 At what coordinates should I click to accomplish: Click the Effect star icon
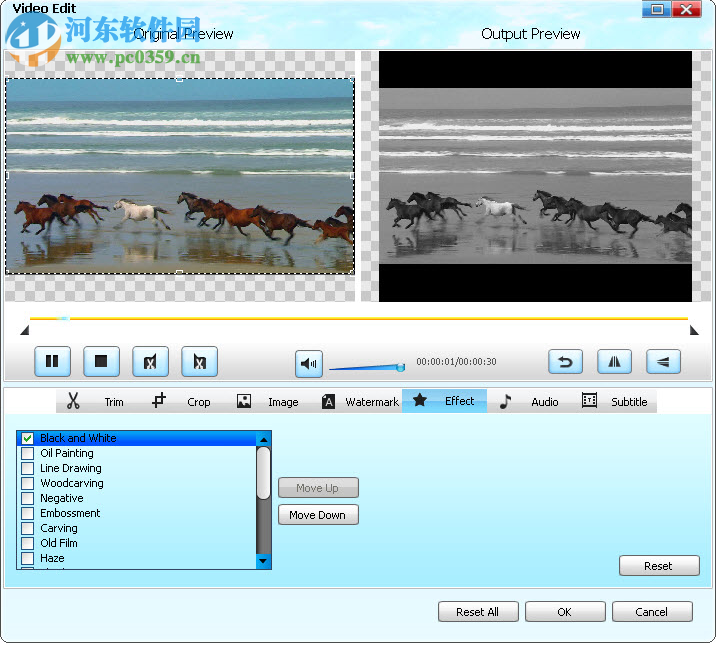pos(420,400)
